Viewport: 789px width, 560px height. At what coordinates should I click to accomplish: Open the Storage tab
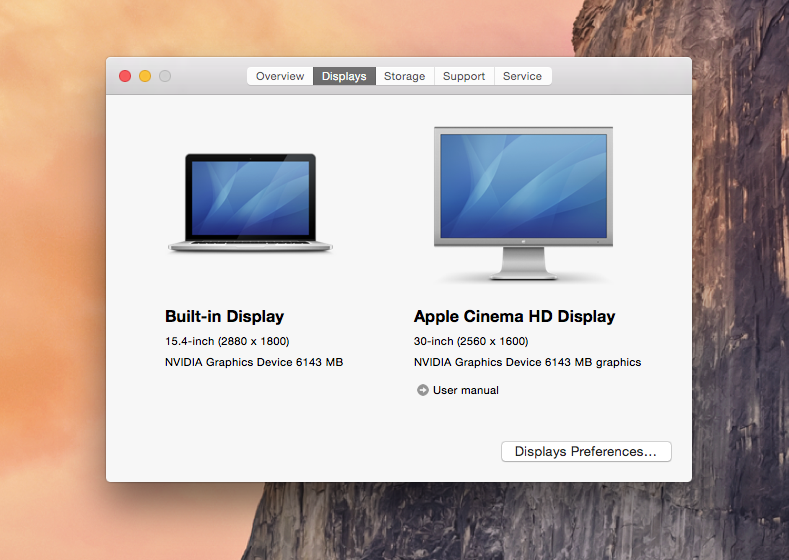405,76
